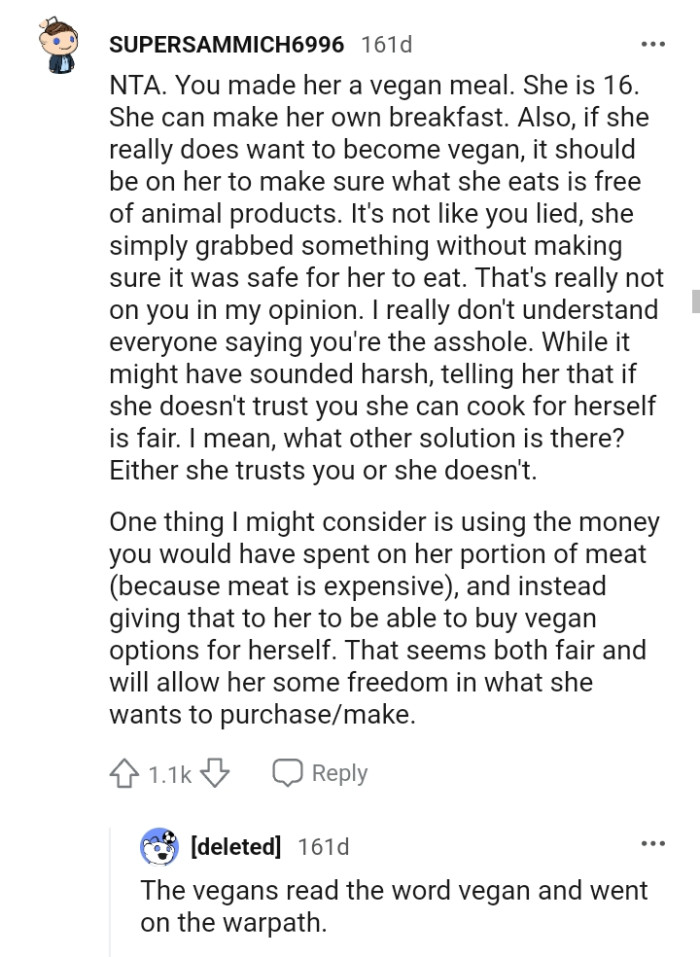Screen dimensions: 700x957
Task: Click SUPERSAMMICH6996's snoo avatar
Action: tap(58, 42)
